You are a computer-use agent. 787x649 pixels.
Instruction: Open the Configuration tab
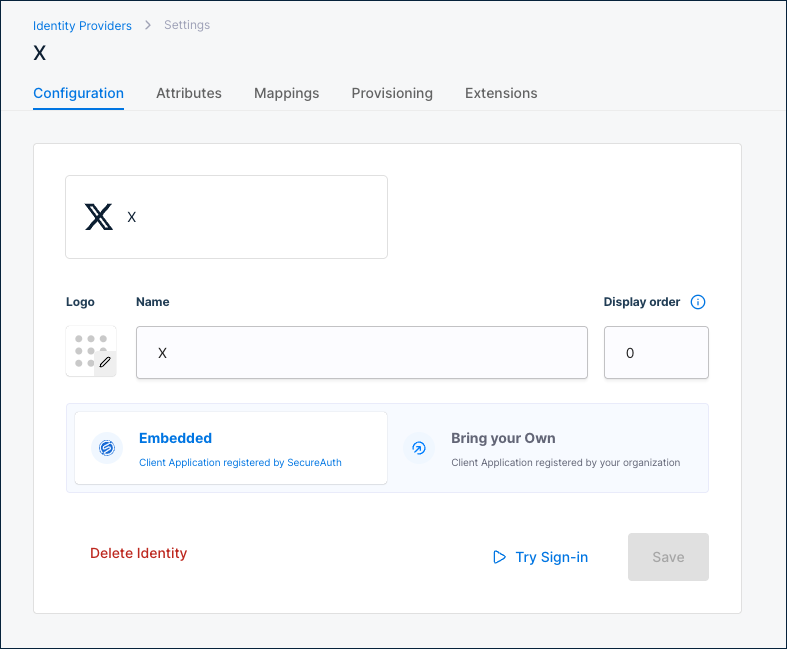pyautogui.click(x=78, y=93)
